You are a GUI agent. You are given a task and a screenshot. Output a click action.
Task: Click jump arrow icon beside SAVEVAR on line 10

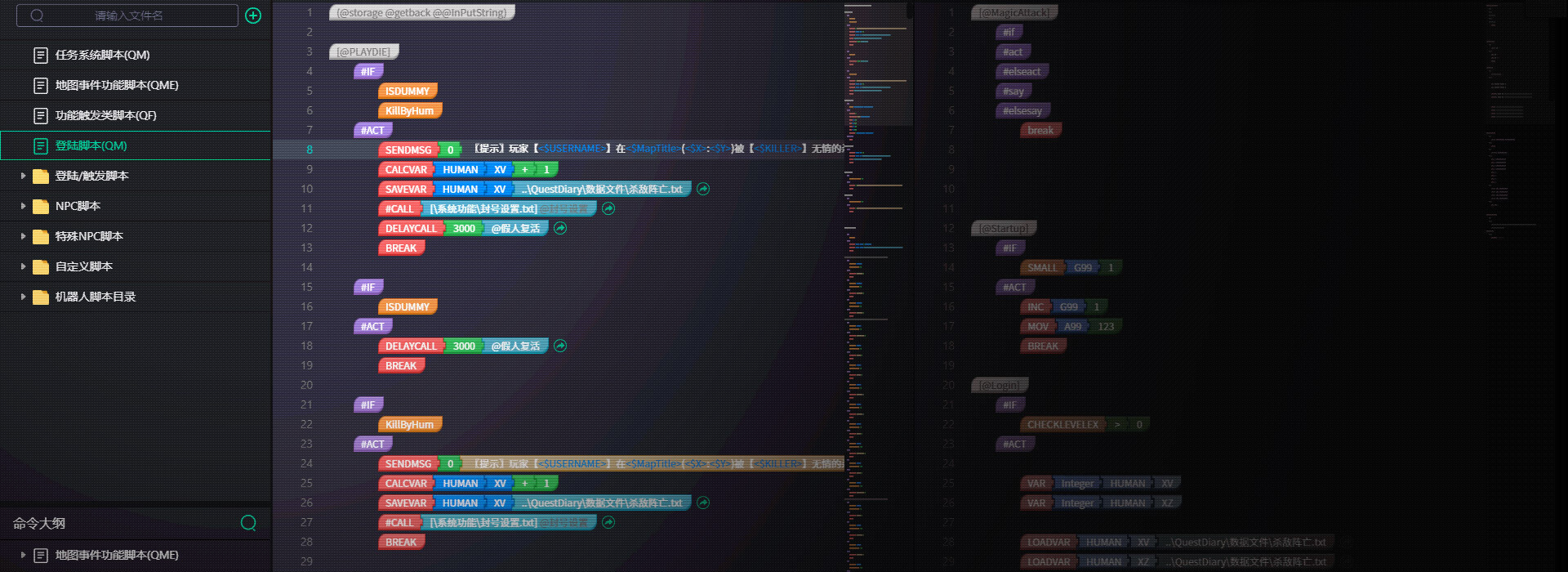[x=703, y=189]
